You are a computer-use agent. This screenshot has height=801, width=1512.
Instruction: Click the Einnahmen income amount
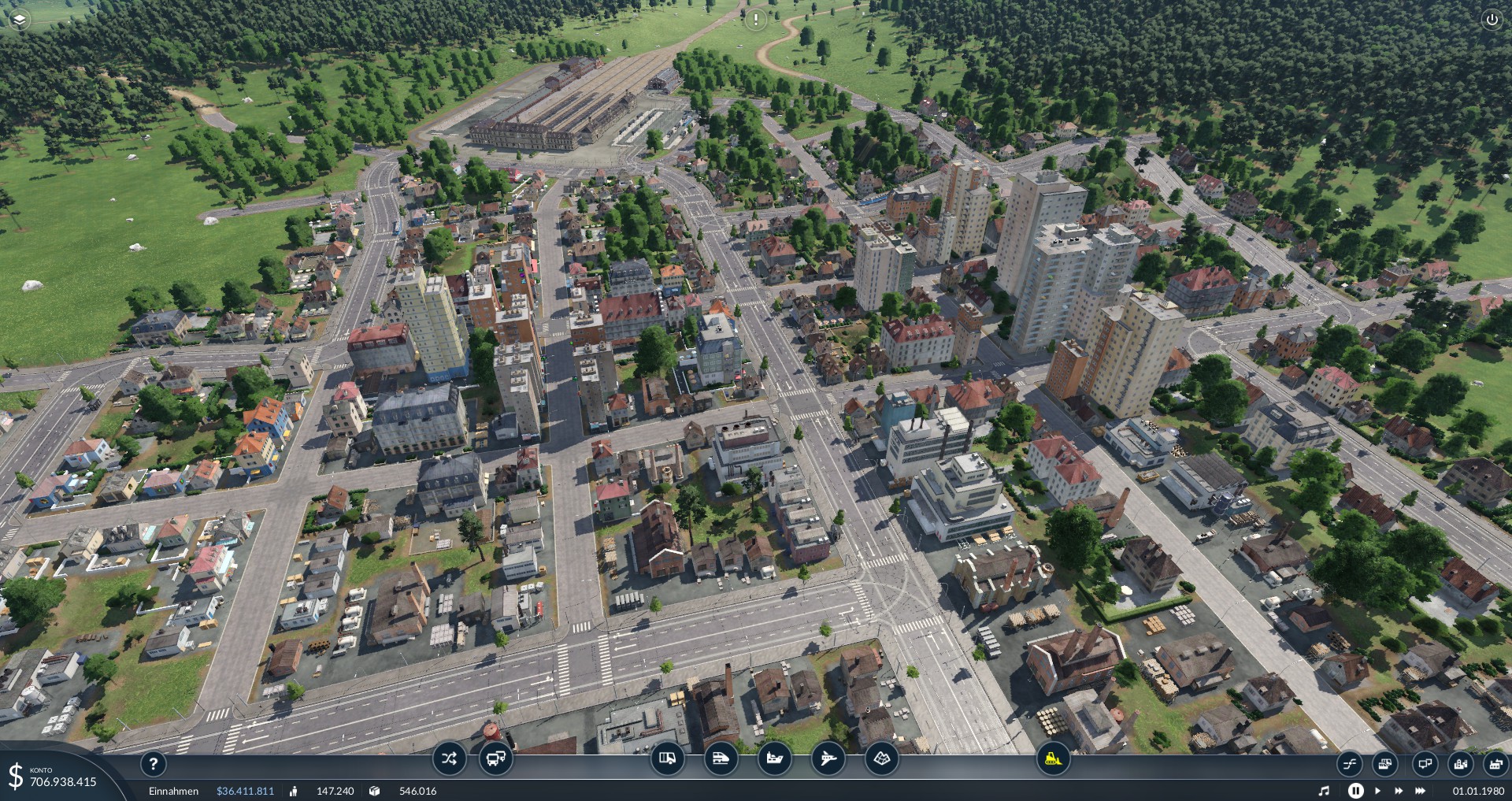coord(245,791)
